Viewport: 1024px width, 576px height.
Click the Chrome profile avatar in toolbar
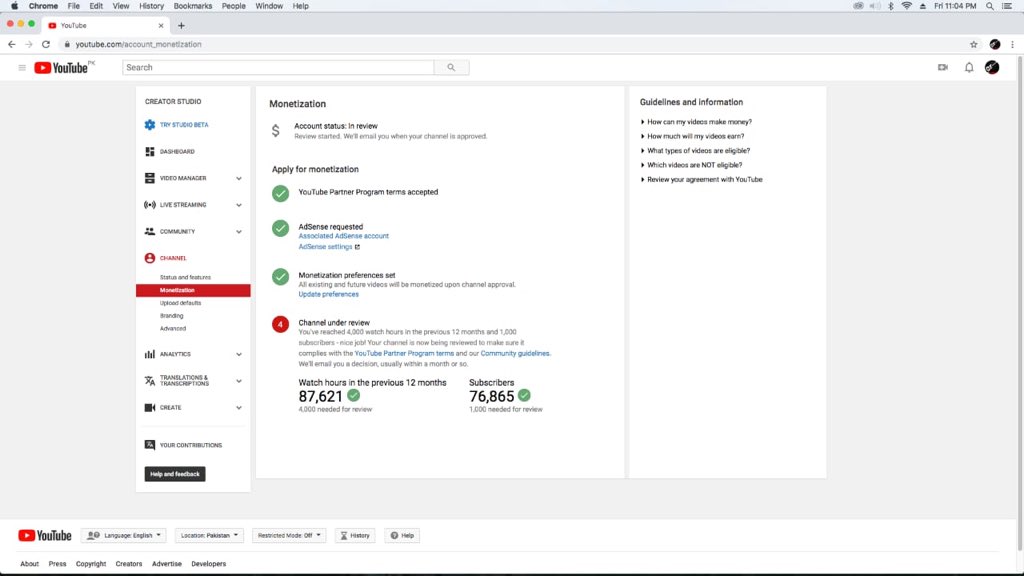[995, 44]
